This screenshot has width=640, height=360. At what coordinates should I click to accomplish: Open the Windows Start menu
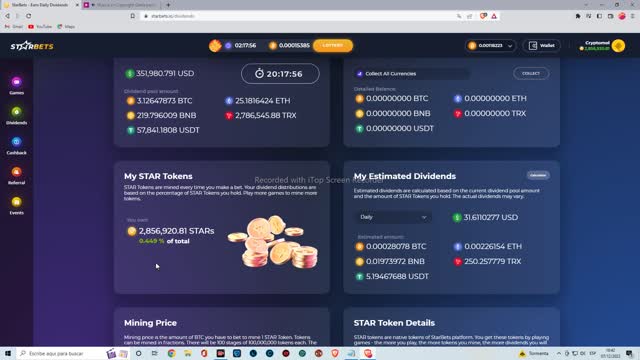8,353
